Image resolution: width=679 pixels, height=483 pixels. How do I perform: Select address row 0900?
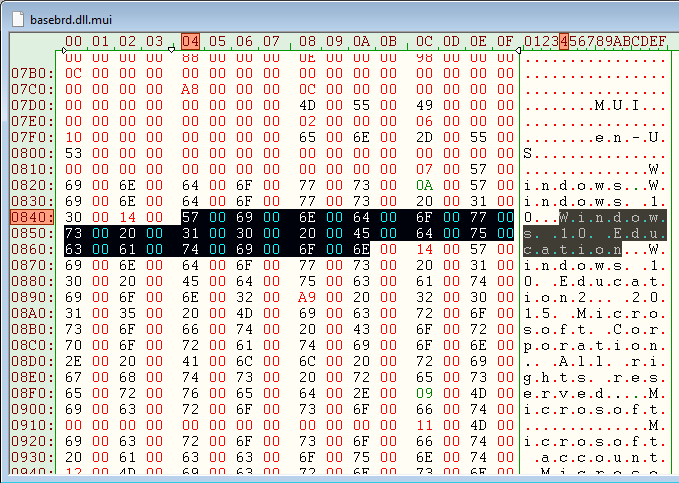tap(32, 409)
